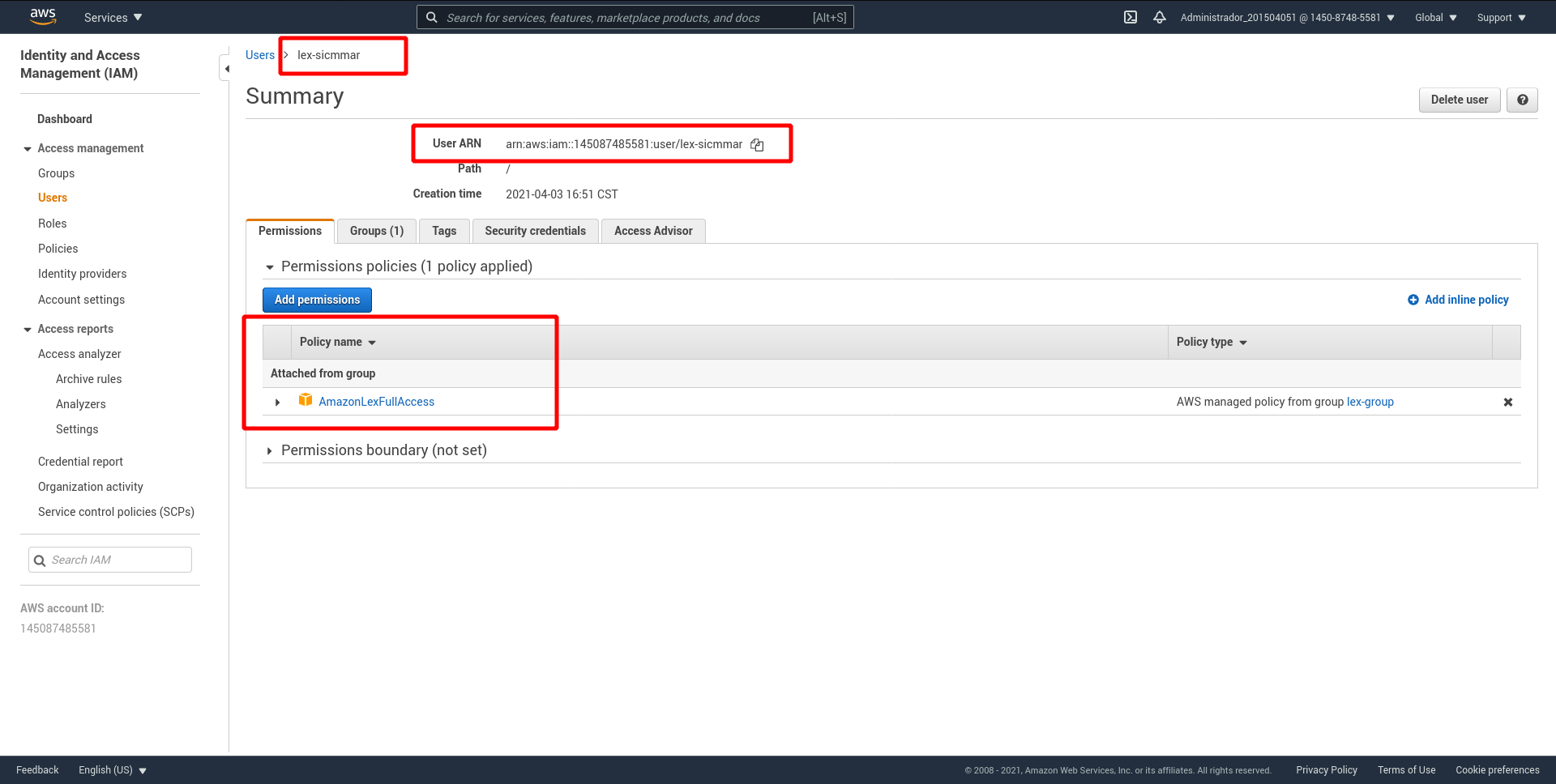
Task: Open Access analyzer
Action: pyautogui.click(x=79, y=354)
